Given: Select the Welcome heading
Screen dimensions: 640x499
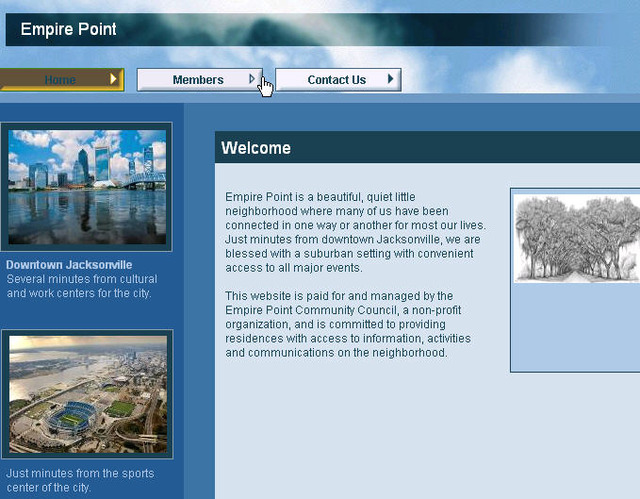Looking at the screenshot, I should pyautogui.click(x=256, y=148).
